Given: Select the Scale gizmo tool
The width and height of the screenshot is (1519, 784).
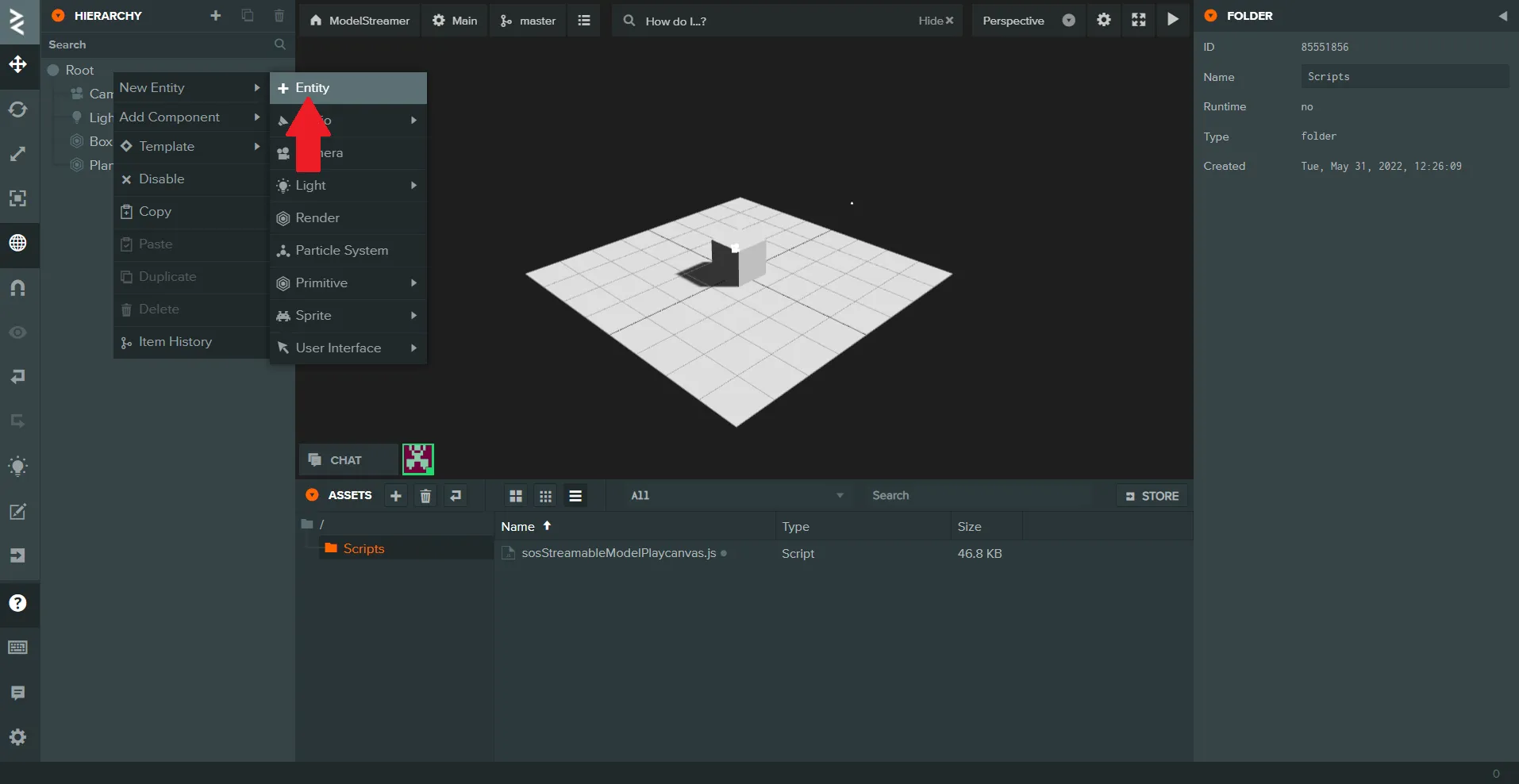Looking at the screenshot, I should coord(17,153).
